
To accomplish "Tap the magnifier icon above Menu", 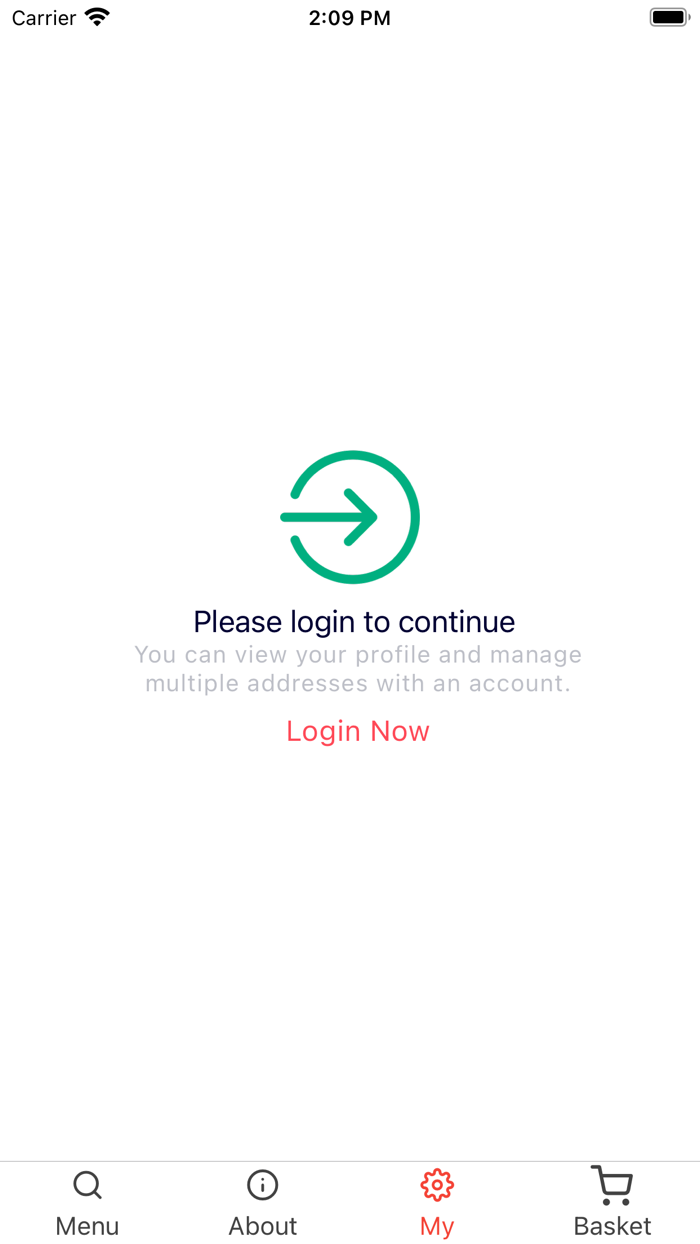I will [x=87, y=1185].
